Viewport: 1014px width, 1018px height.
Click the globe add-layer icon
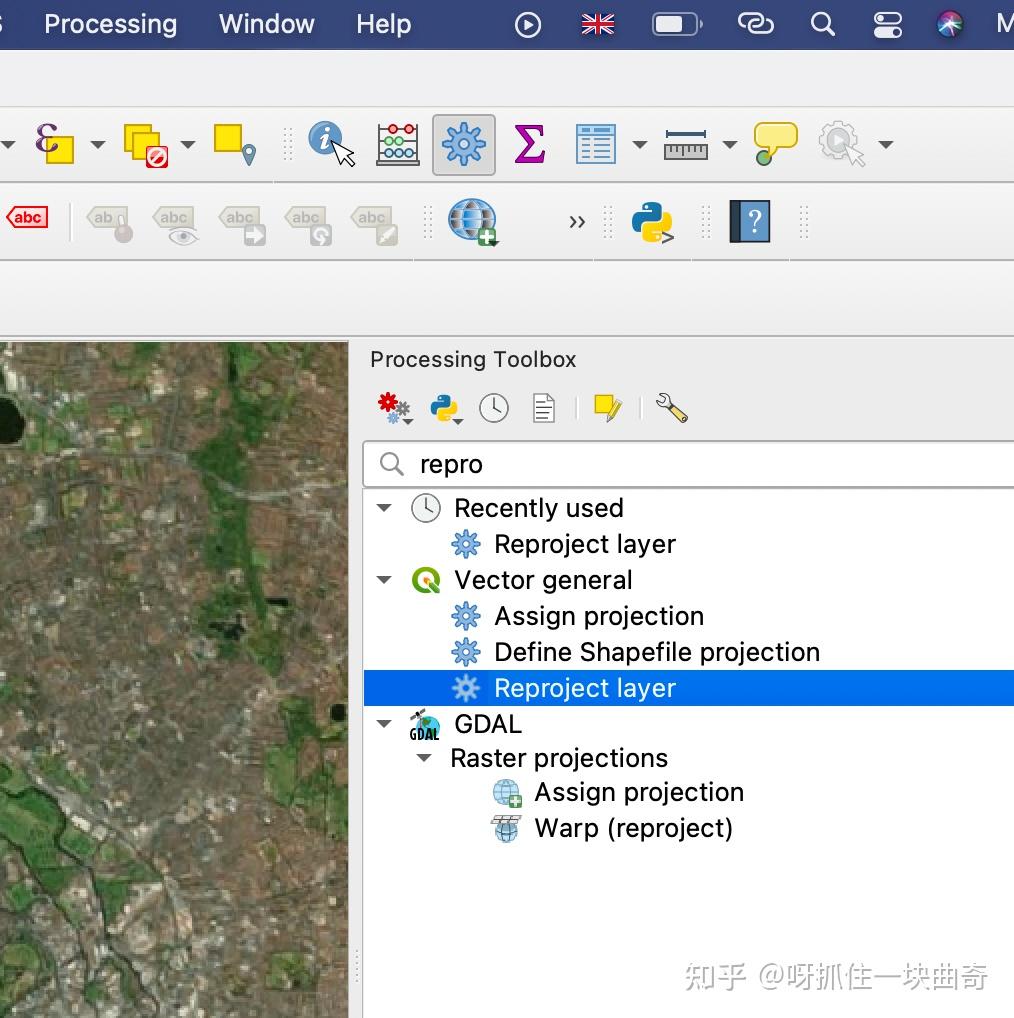pyautogui.click(x=473, y=222)
